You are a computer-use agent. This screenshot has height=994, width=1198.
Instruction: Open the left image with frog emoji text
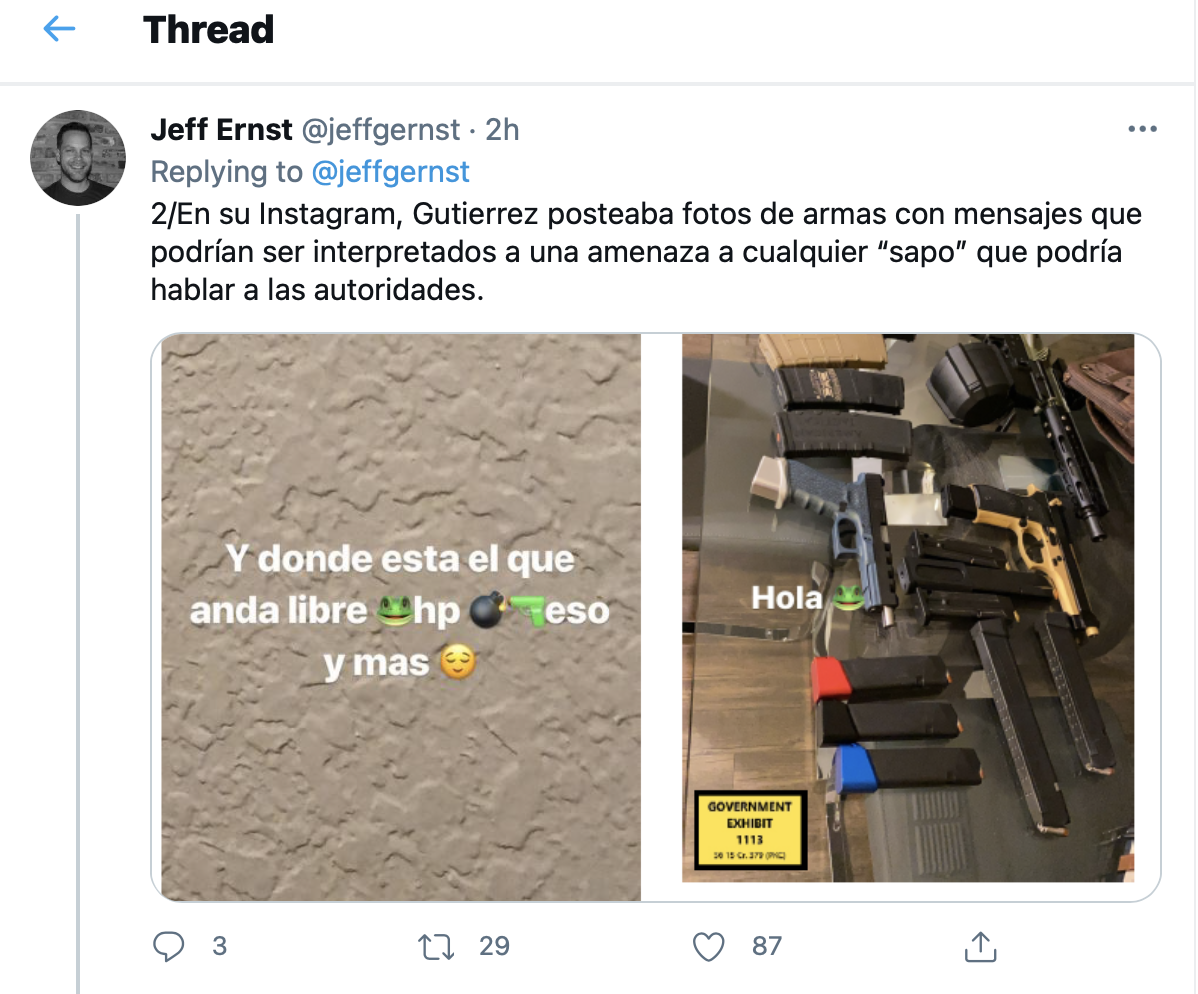click(400, 617)
